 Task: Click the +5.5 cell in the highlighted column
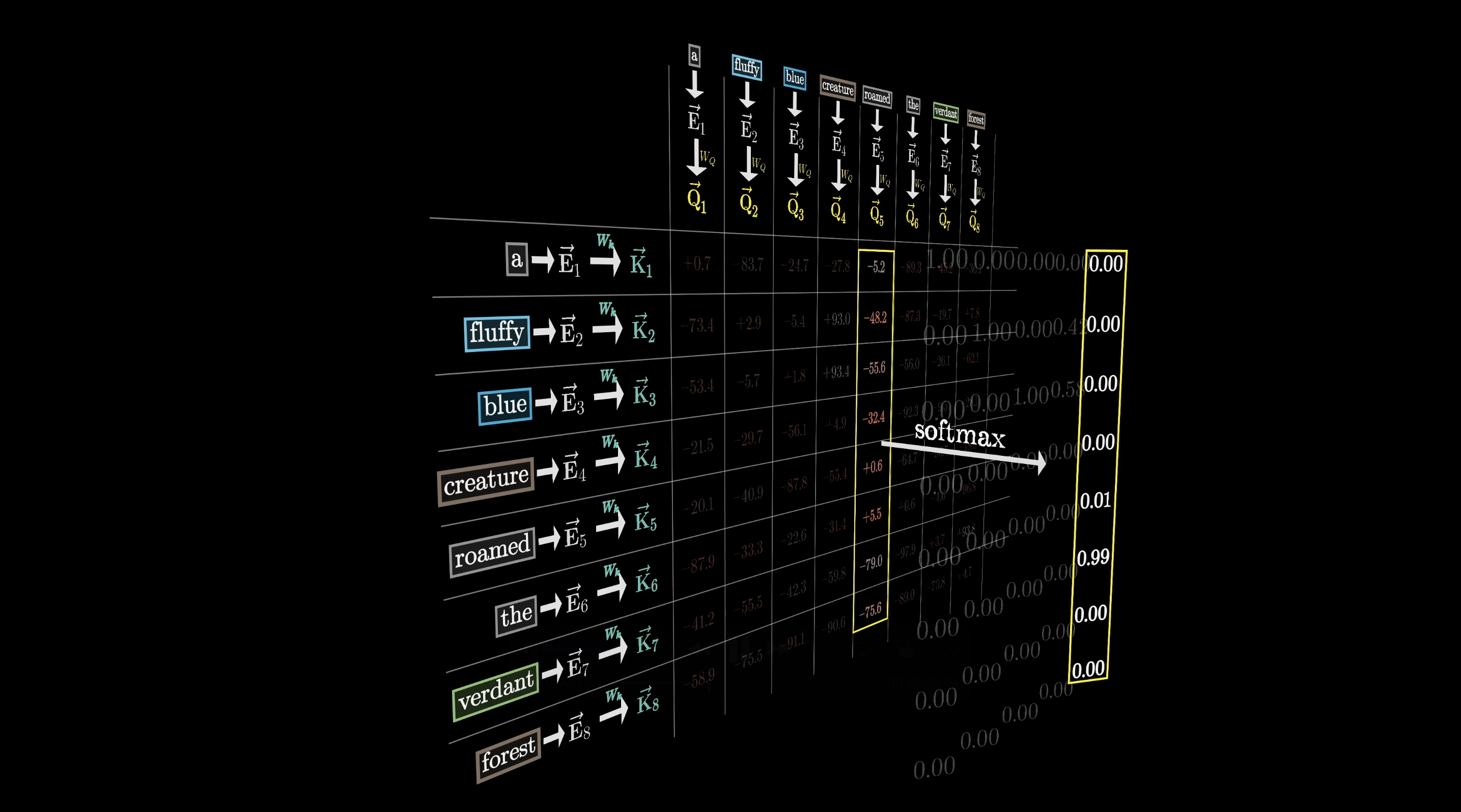pos(873,515)
